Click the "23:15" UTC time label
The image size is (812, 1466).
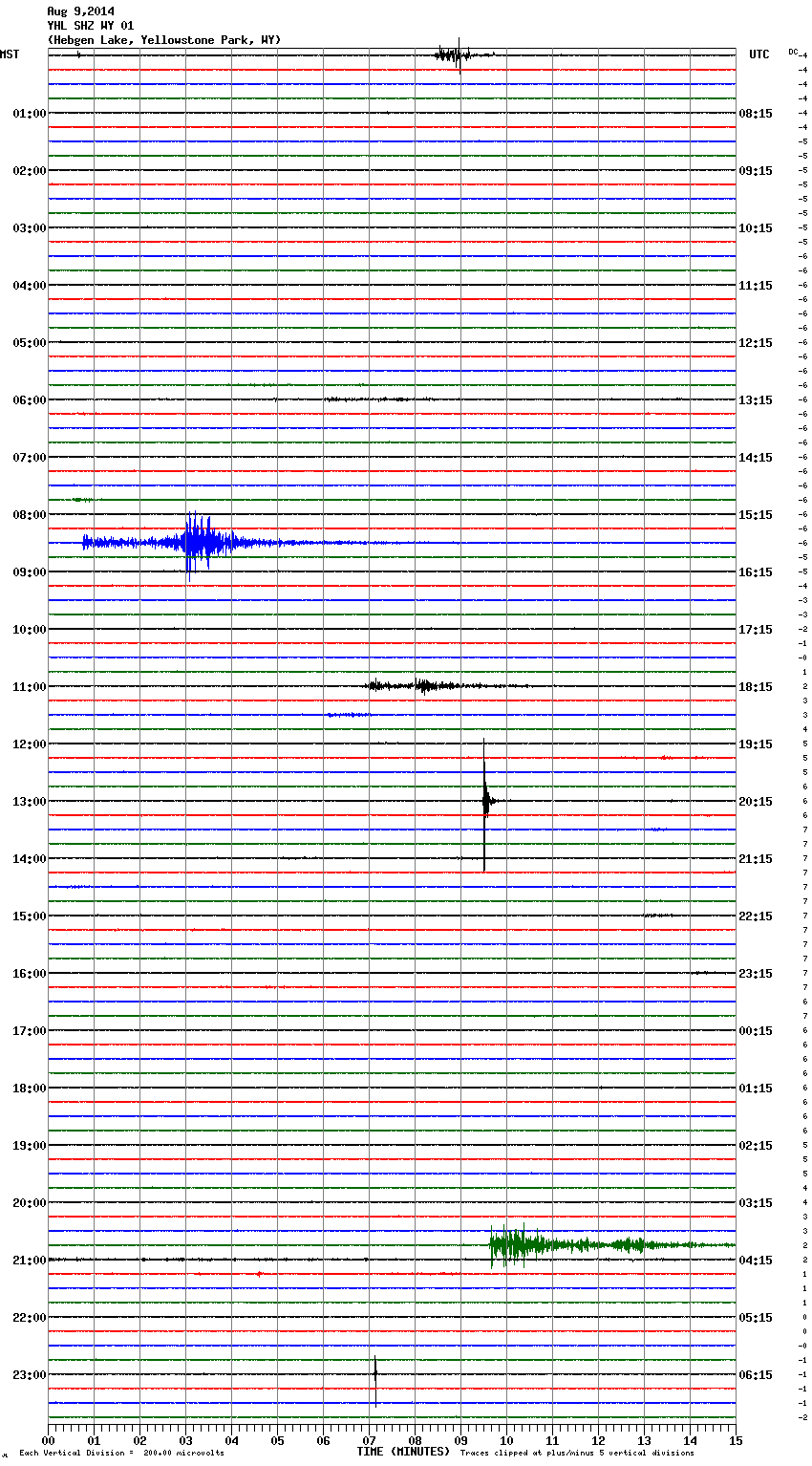(x=756, y=973)
